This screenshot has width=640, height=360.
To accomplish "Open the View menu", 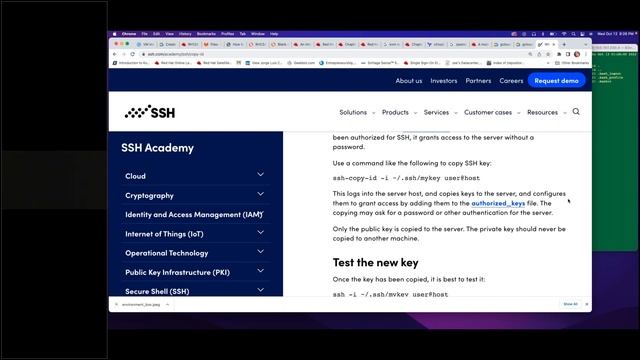I will pyautogui.click(x=169, y=34).
